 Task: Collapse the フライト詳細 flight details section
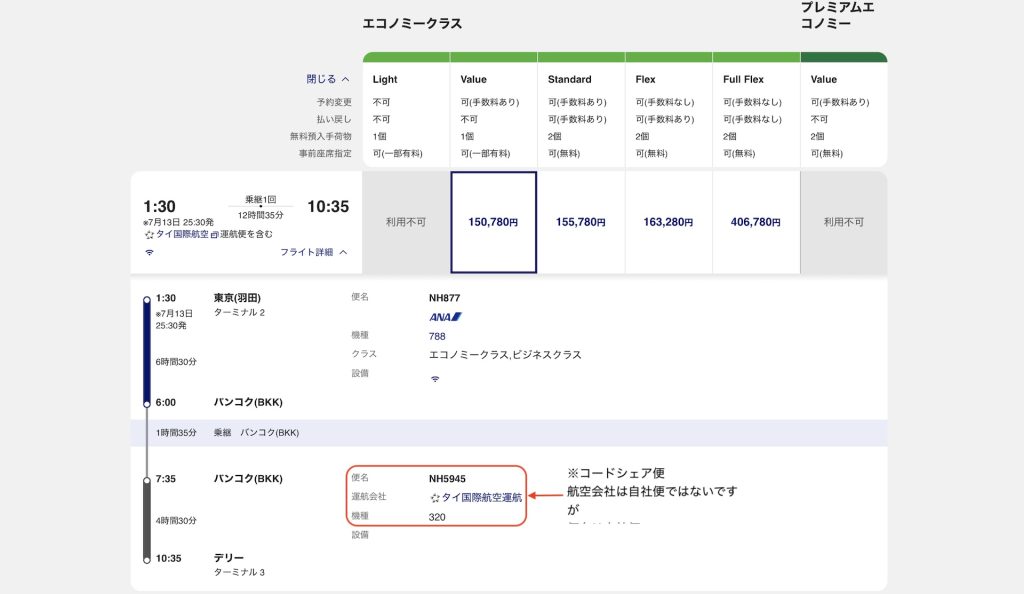(314, 253)
